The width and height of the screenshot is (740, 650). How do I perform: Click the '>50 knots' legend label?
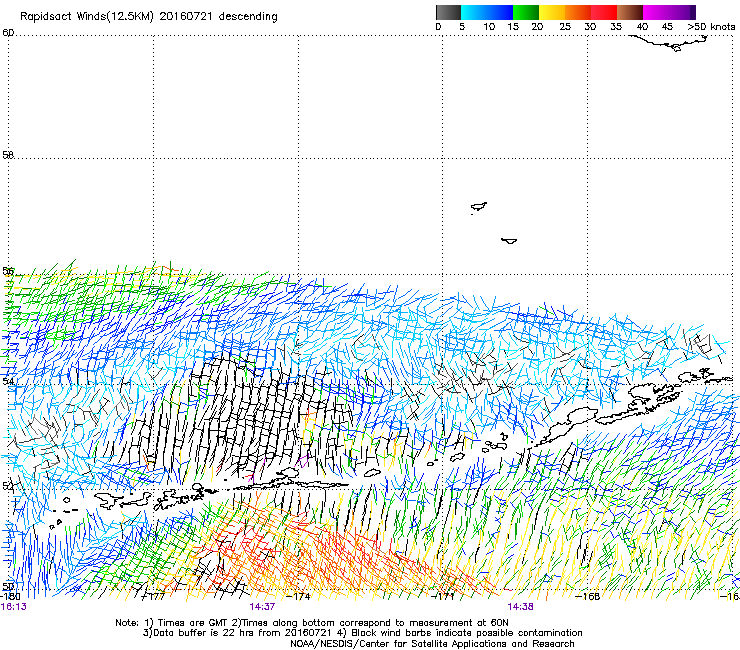tap(711, 27)
